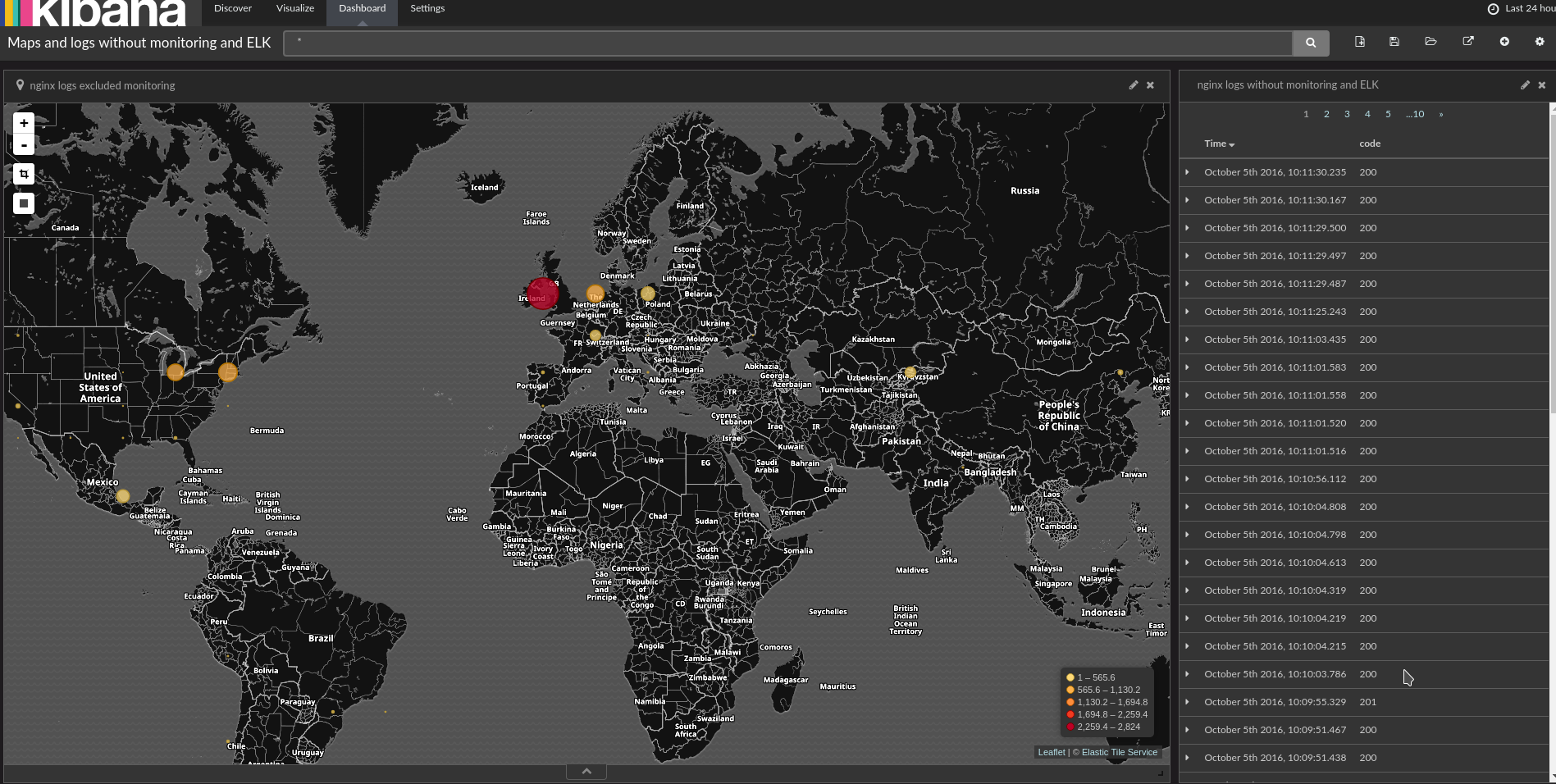Screen dimensions: 1556x784
Task: Click the 2,259.4 – 2,824 legend swatch
Action: (1070, 727)
